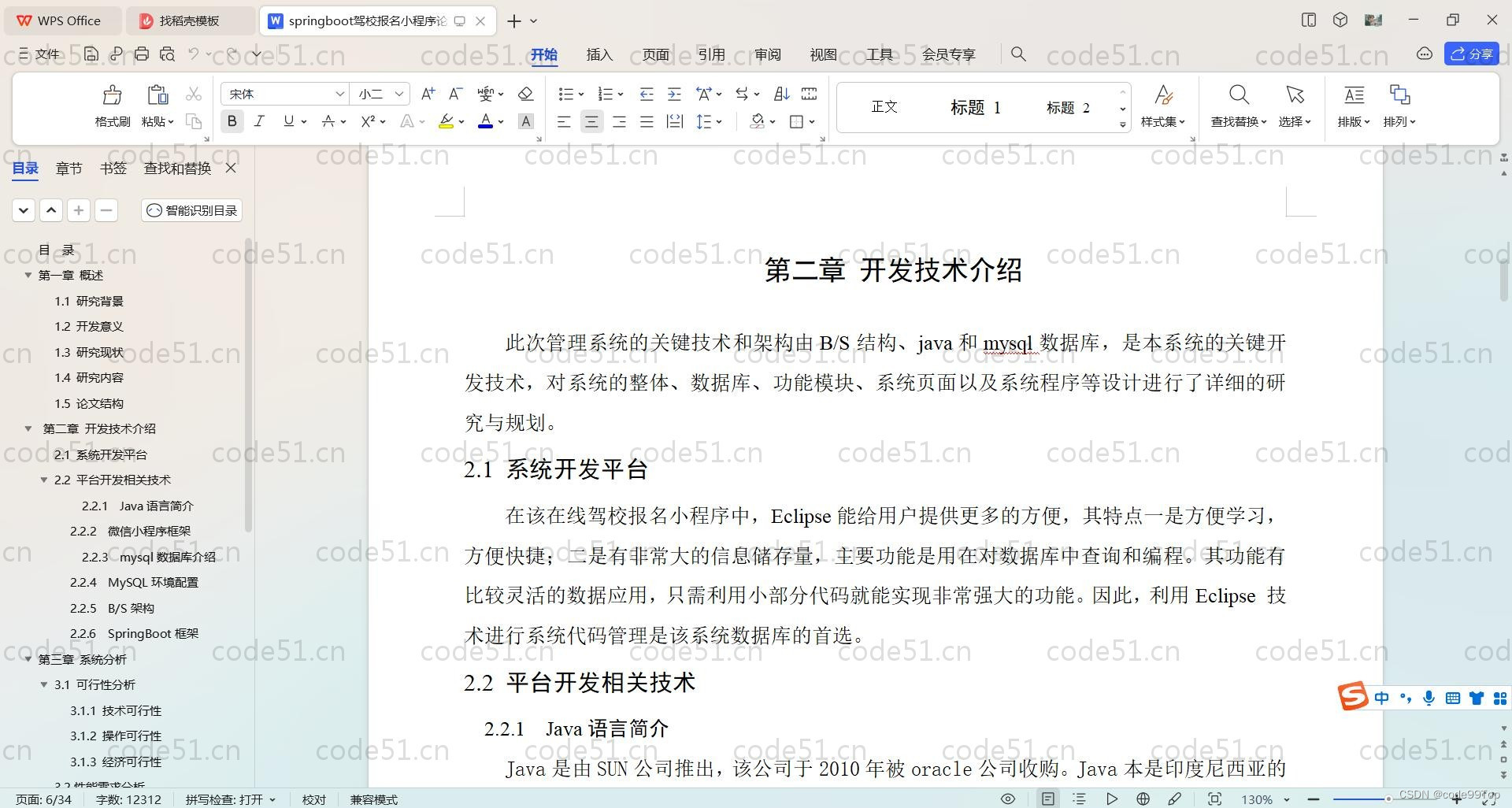Viewport: 1512px width, 808px height.
Task: Open line spacing dropdown
Action: [719, 122]
